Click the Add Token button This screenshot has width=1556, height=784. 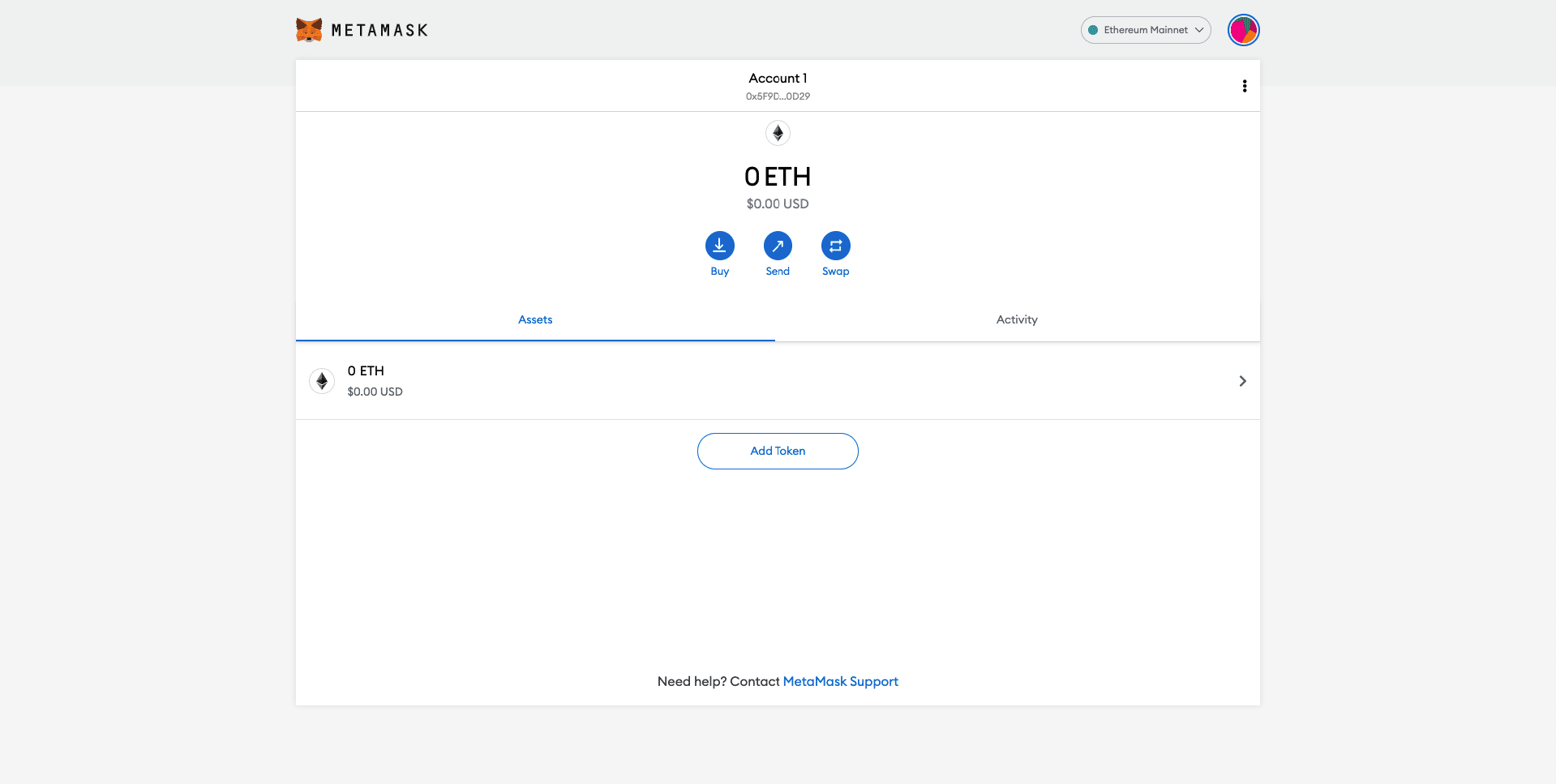(778, 451)
